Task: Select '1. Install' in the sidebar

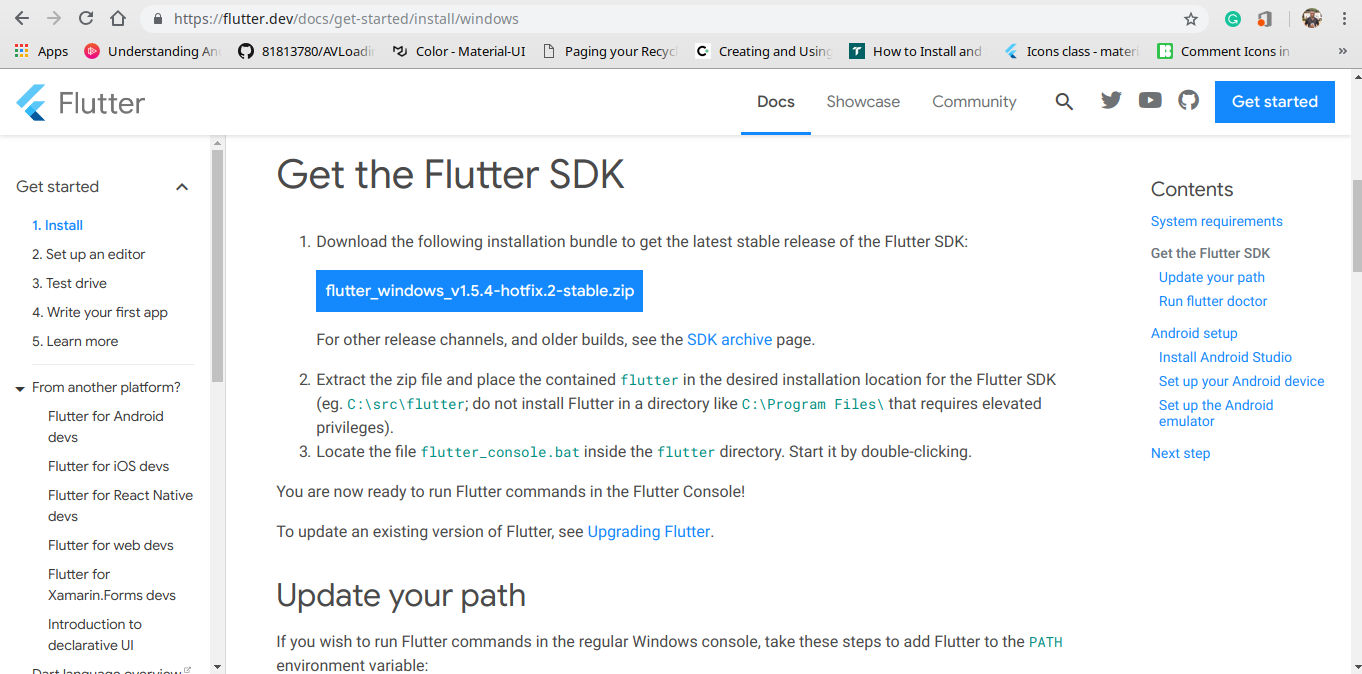Action: [57, 225]
